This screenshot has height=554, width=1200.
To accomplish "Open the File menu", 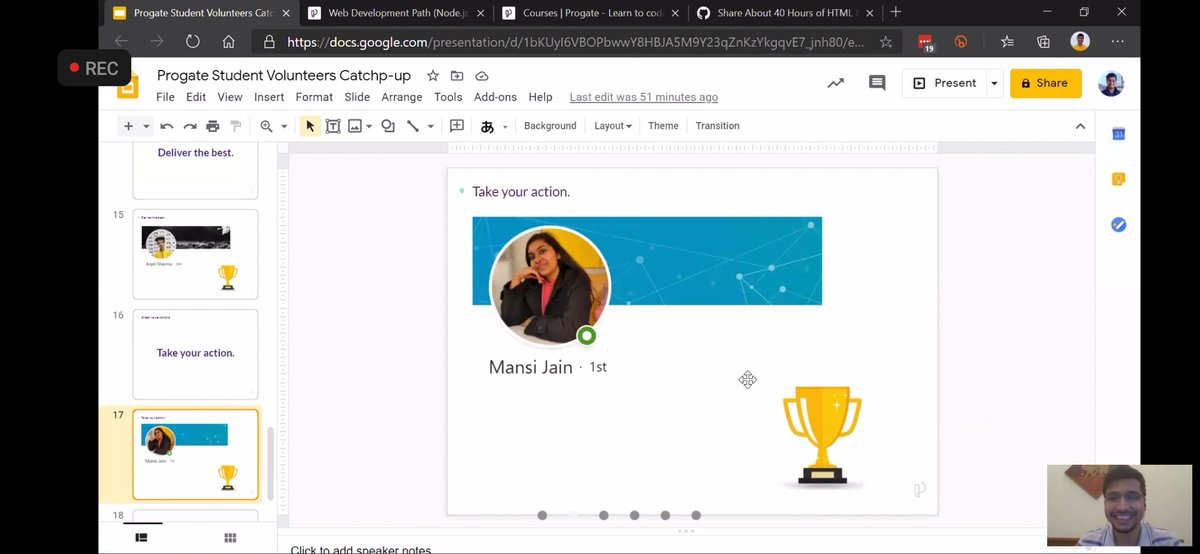I will [x=165, y=97].
